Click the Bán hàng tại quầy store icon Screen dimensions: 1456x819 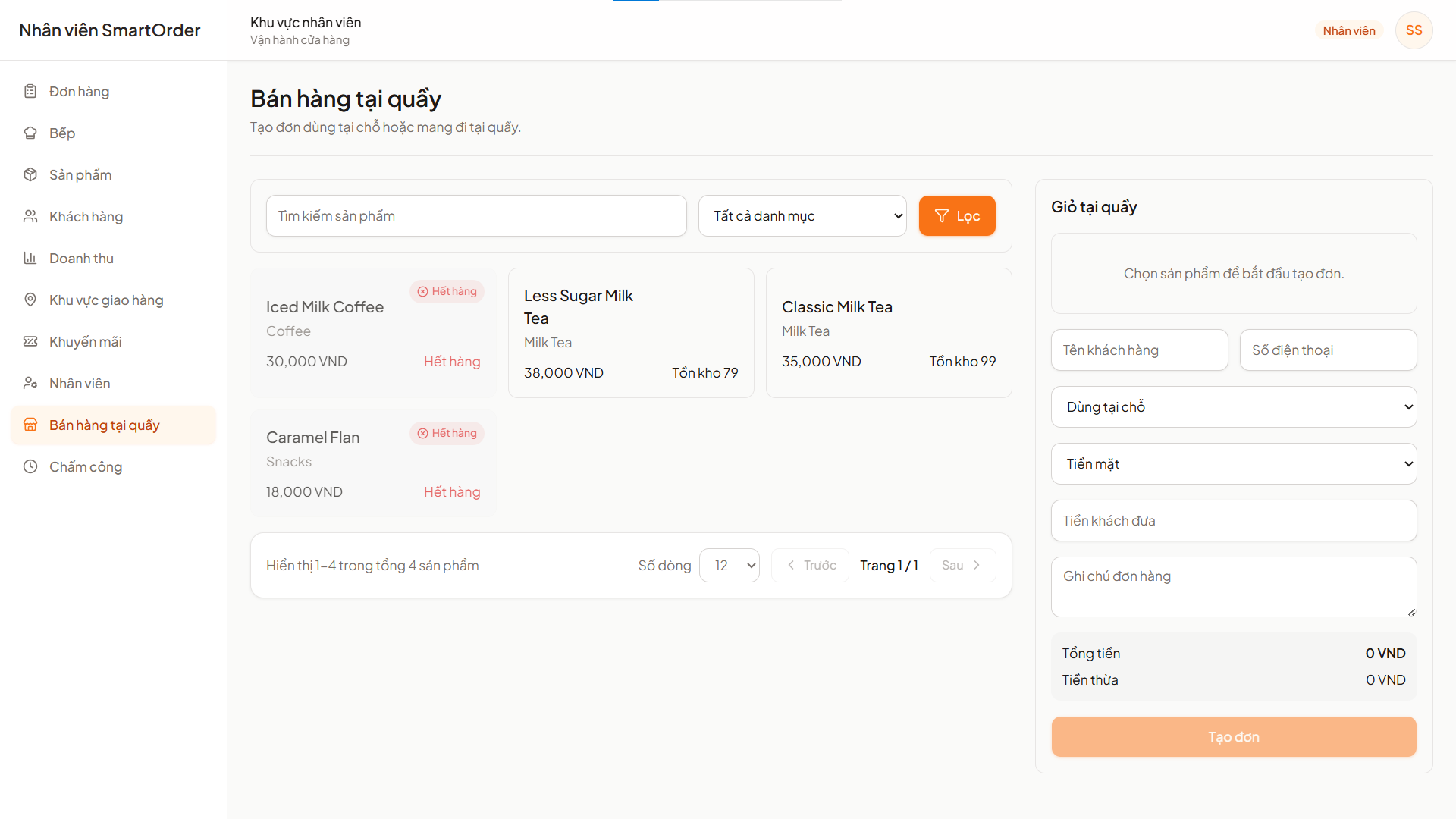tap(30, 425)
